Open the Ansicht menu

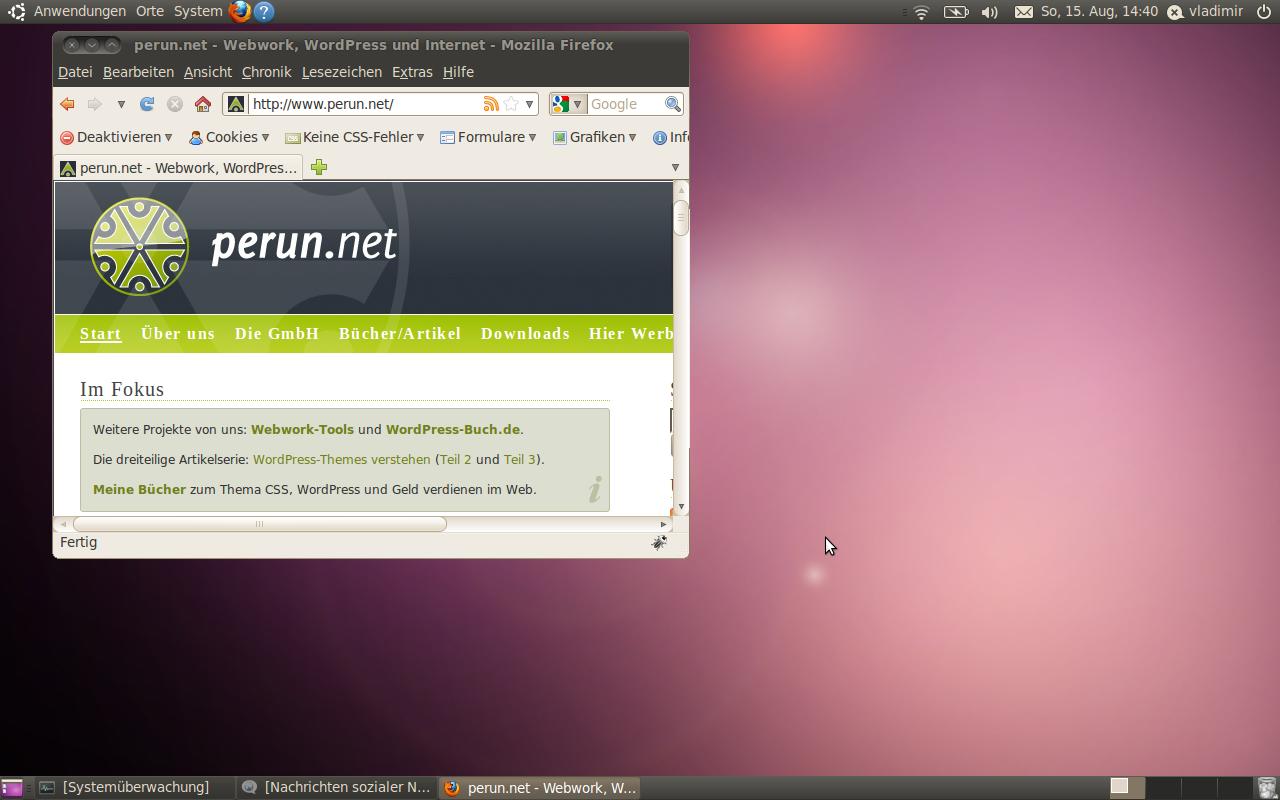point(208,72)
